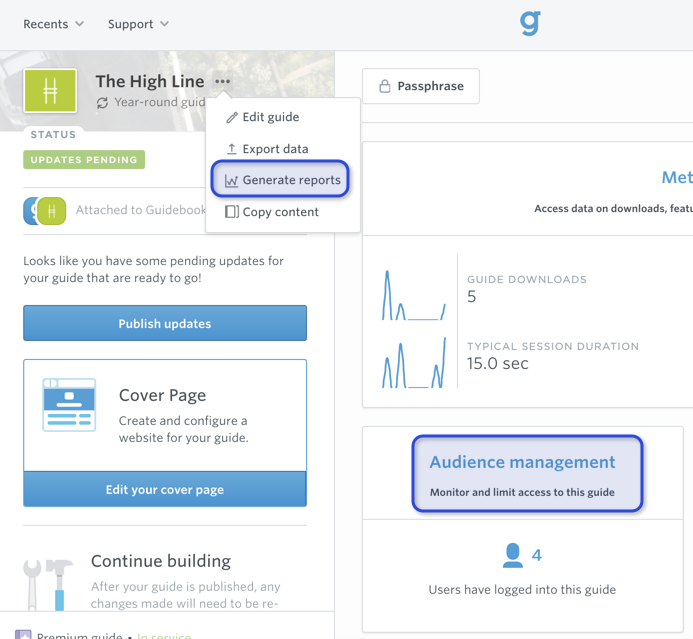This screenshot has height=639, width=693.
Task: Click the copy icon beside Copy content
Action: point(232,212)
